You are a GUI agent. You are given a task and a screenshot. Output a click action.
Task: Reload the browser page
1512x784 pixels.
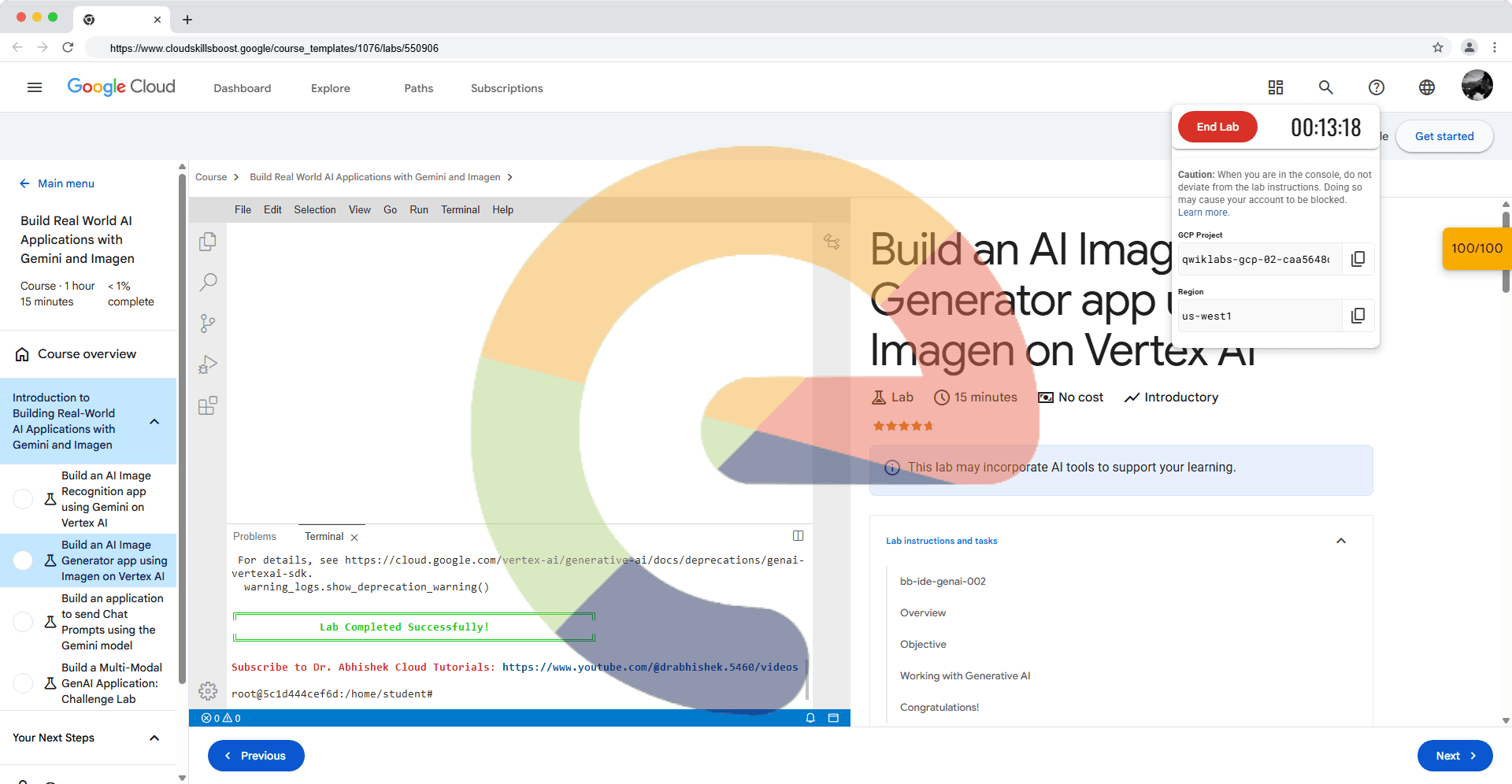(x=68, y=48)
